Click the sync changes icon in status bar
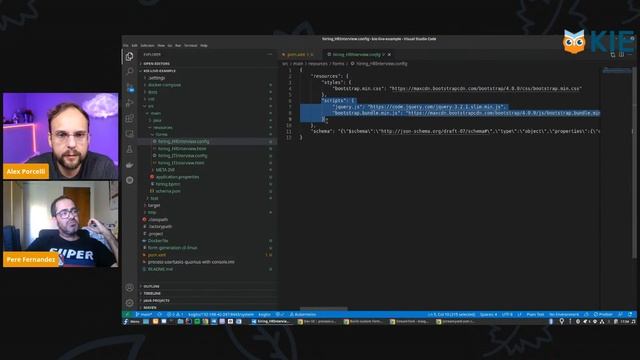The height and width of the screenshot is (360, 640). pos(160,315)
